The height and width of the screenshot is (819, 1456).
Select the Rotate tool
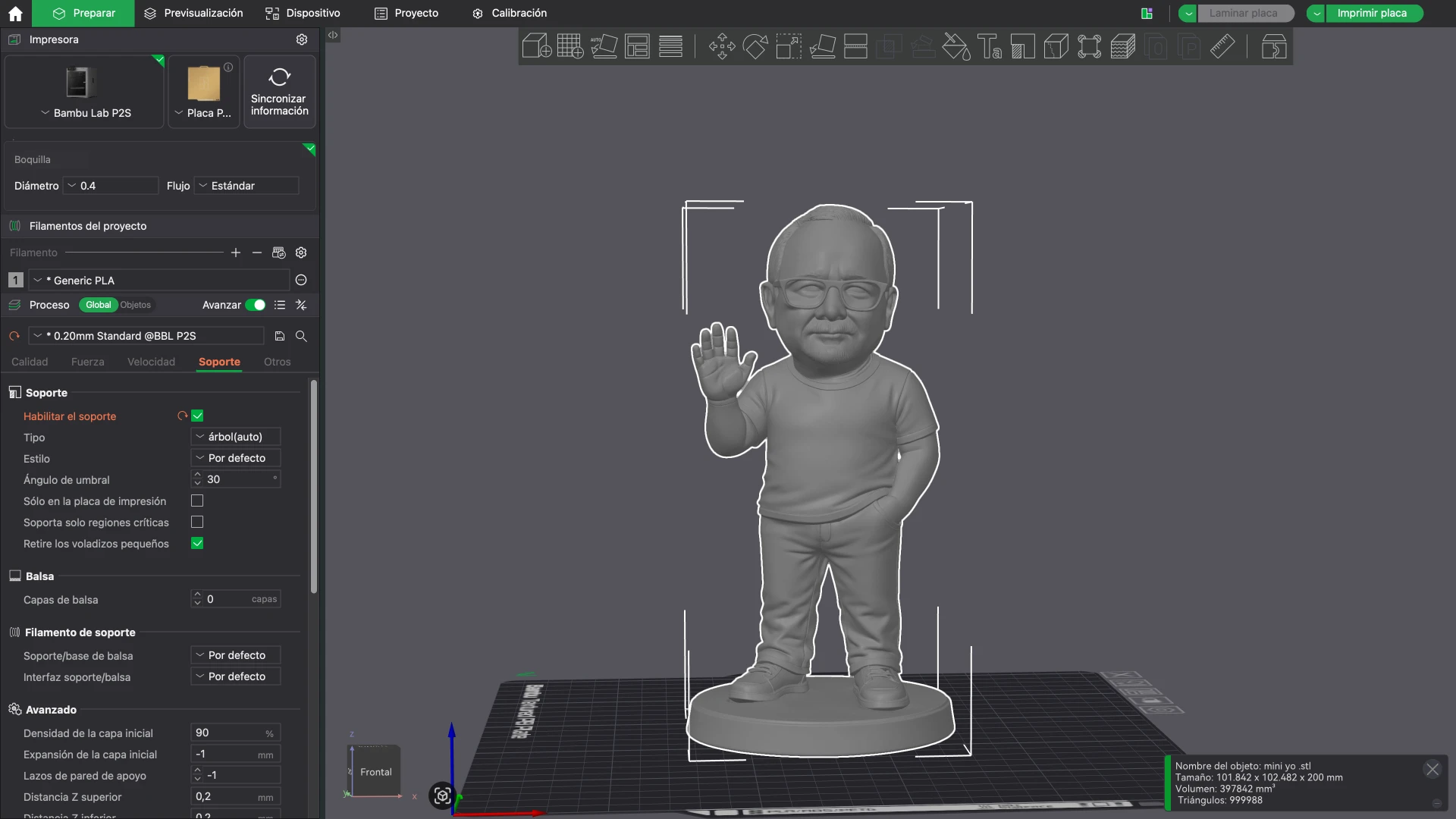point(755,46)
